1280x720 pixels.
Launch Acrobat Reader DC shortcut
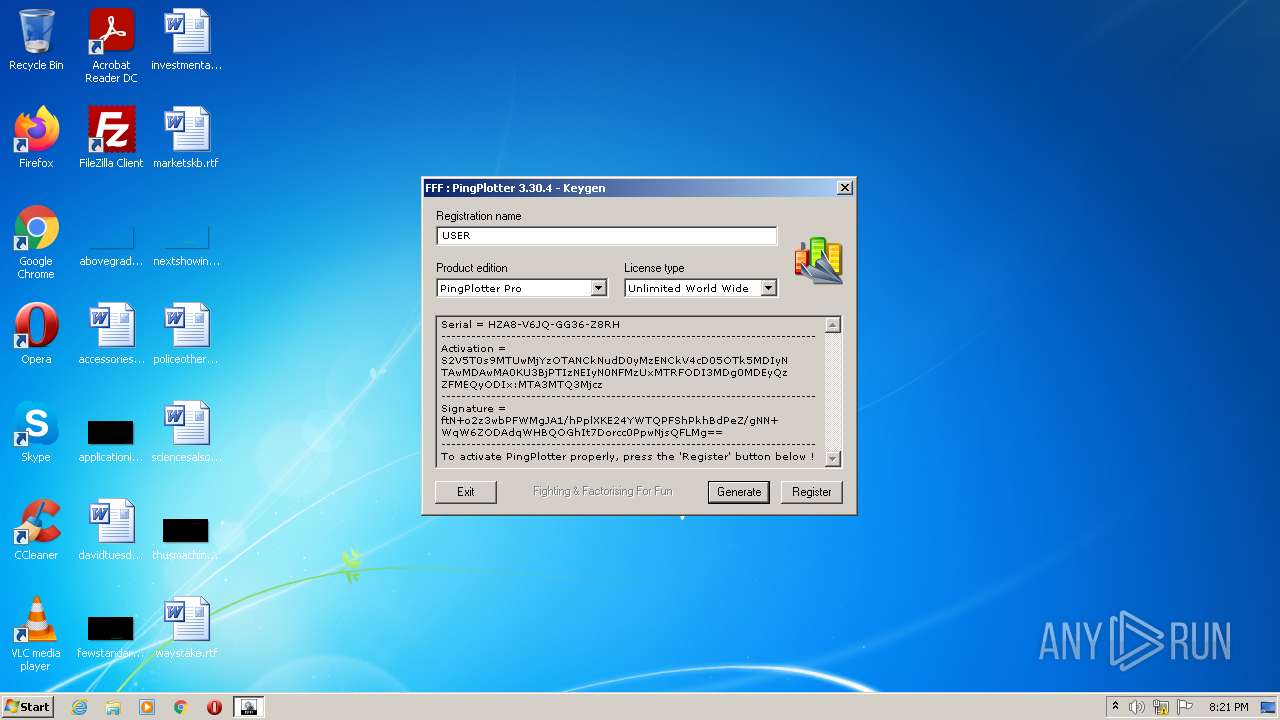pos(111,46)
